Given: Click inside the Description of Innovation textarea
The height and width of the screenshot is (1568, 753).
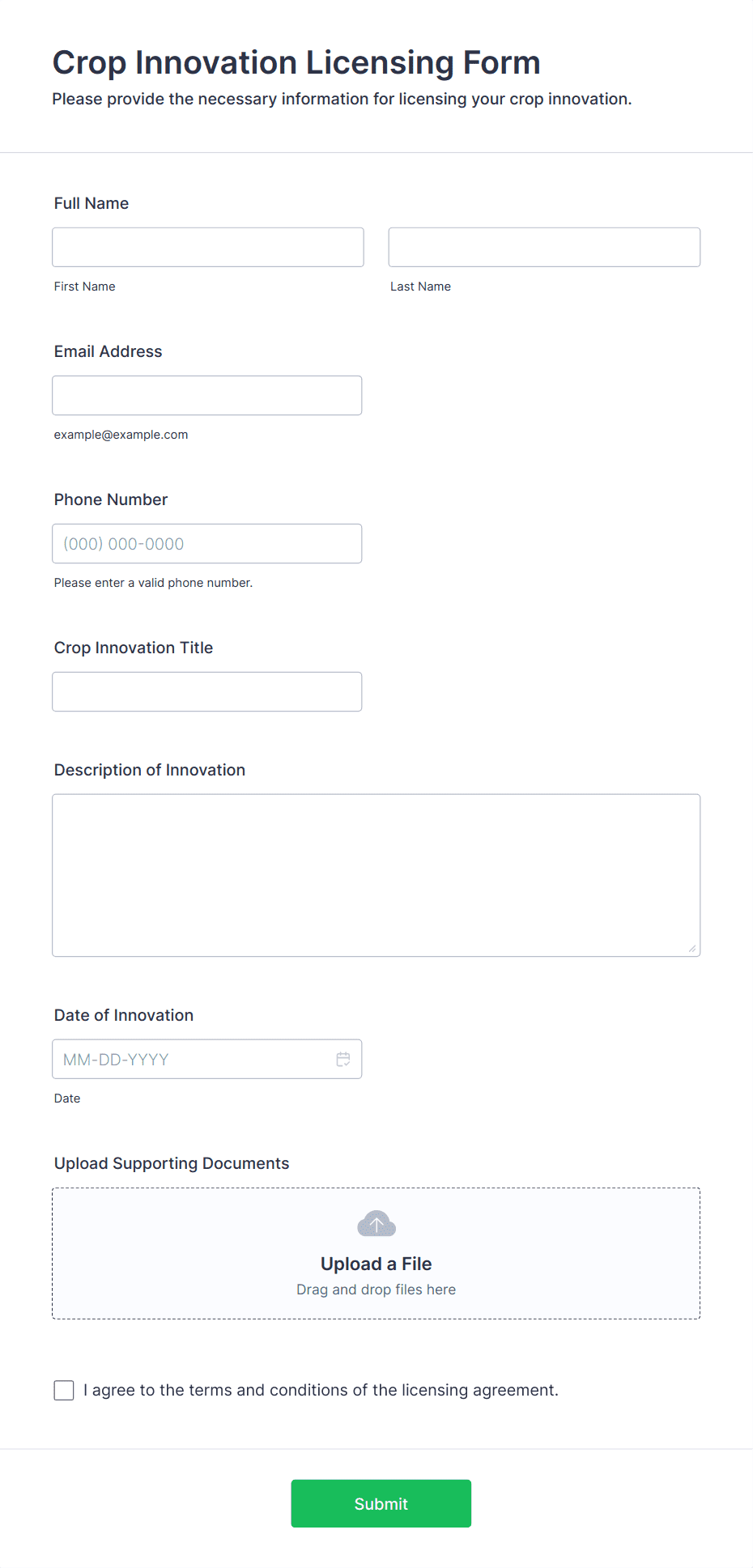Looking at the screenshot, I should coord(376,875).
